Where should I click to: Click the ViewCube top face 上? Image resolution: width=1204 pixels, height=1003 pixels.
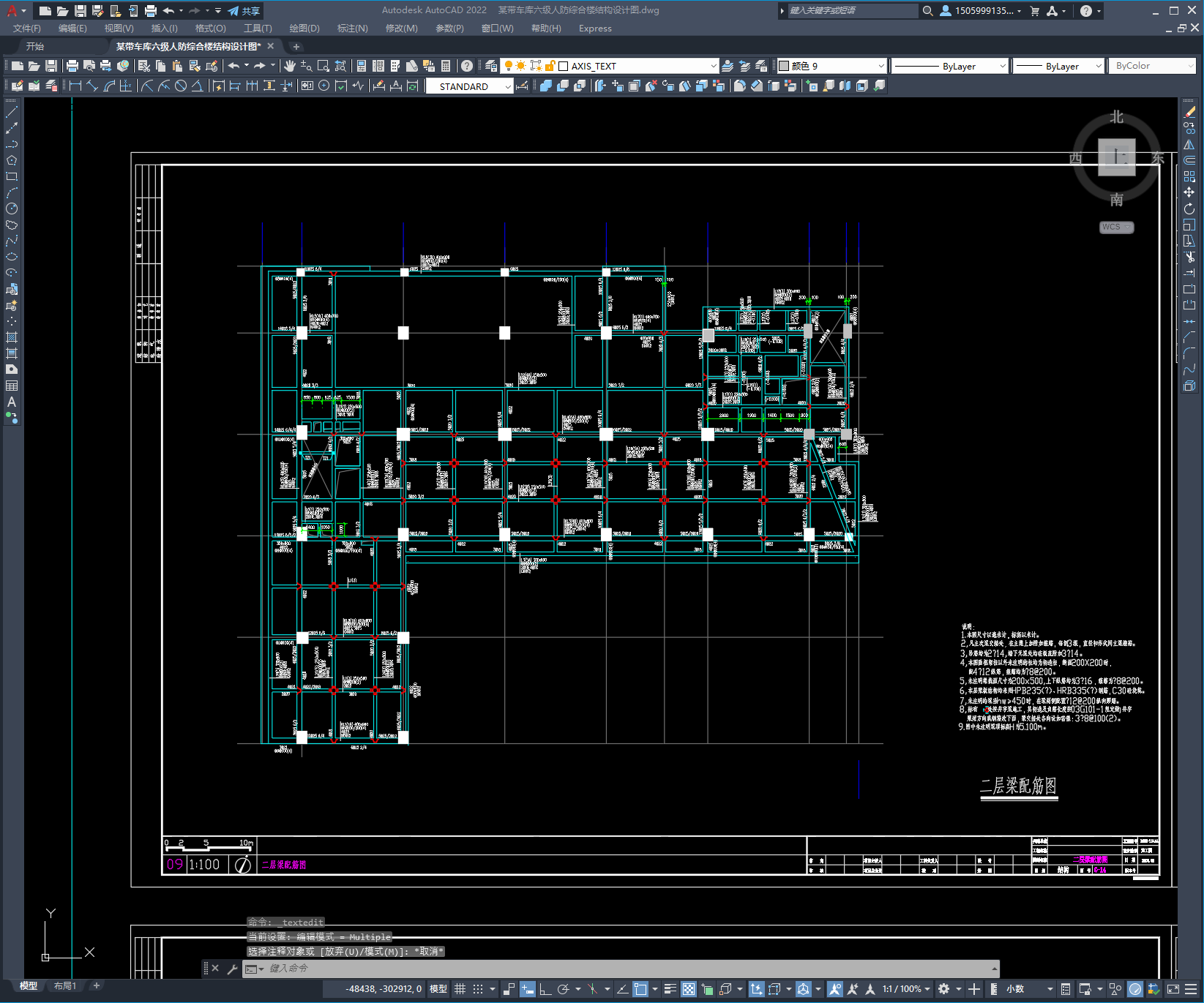[x=1116, y=157]
